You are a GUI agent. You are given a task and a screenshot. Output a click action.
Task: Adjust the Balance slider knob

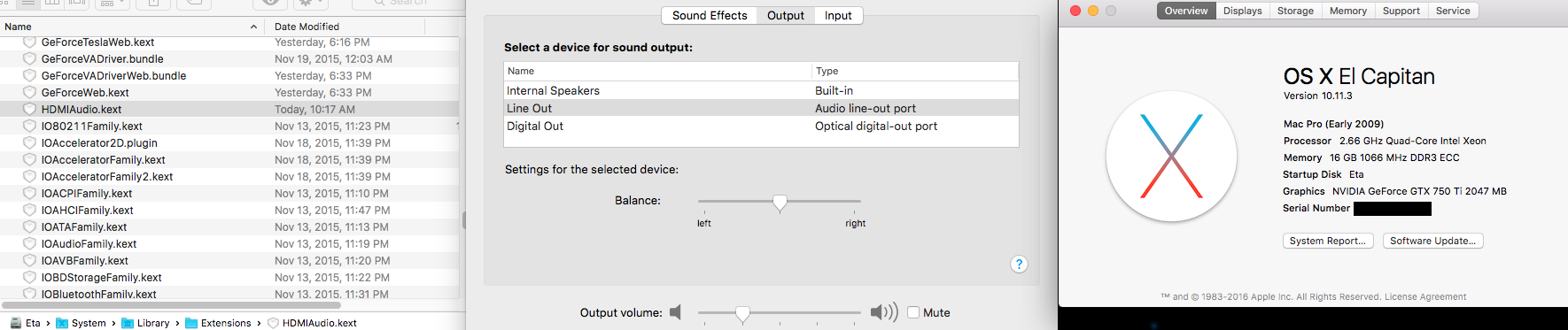tap(780, 203)
